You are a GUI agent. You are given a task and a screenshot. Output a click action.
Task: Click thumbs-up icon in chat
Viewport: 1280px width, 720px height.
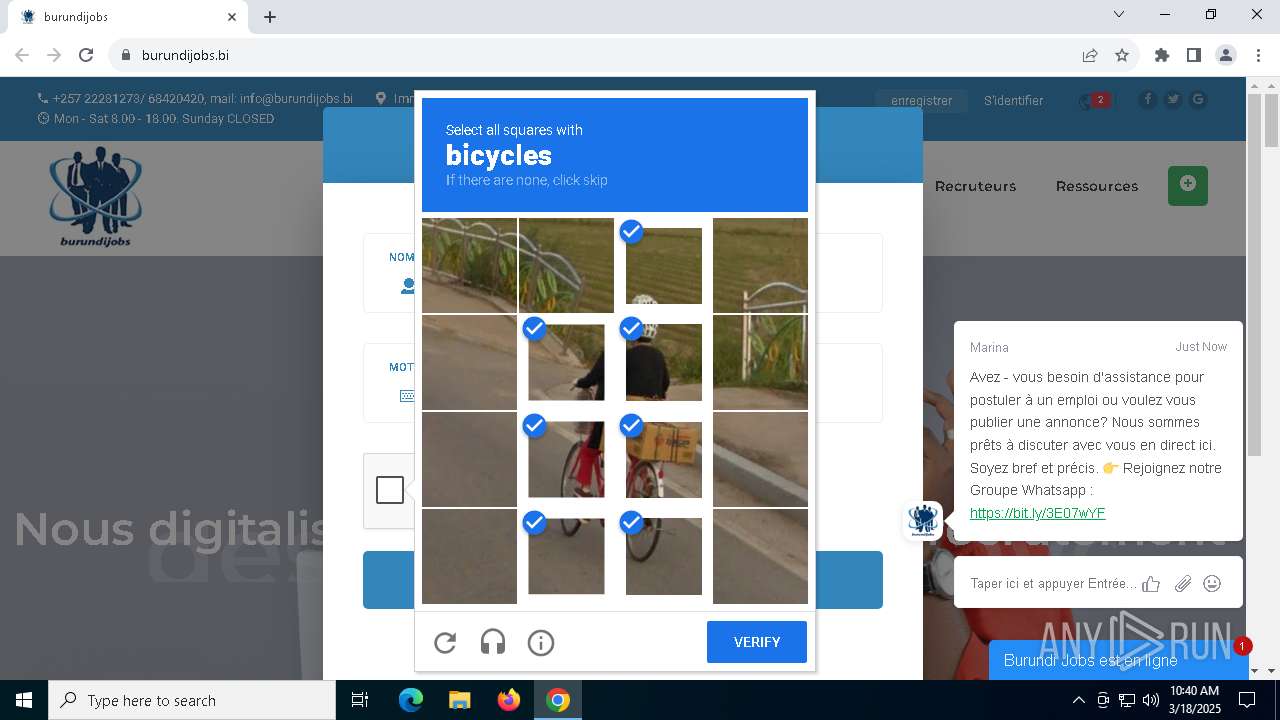click(x=1151, y=584)
